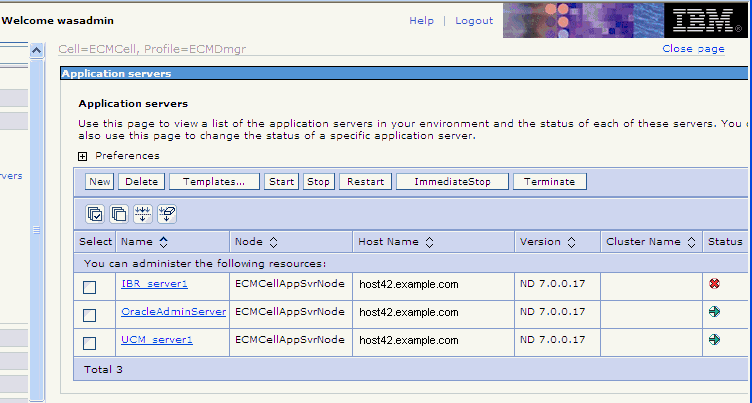This screenshot has height=403, width=752.
Task: Show the filter view icon
Action: 143,213
